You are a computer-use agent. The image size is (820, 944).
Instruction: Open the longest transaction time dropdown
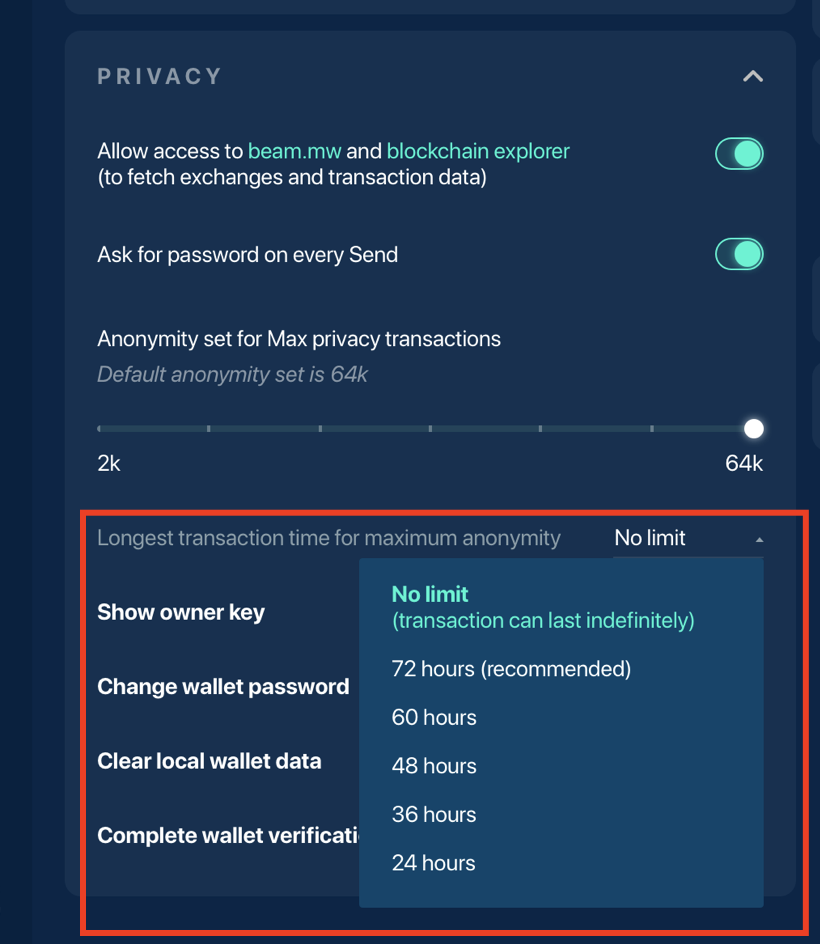688,537
